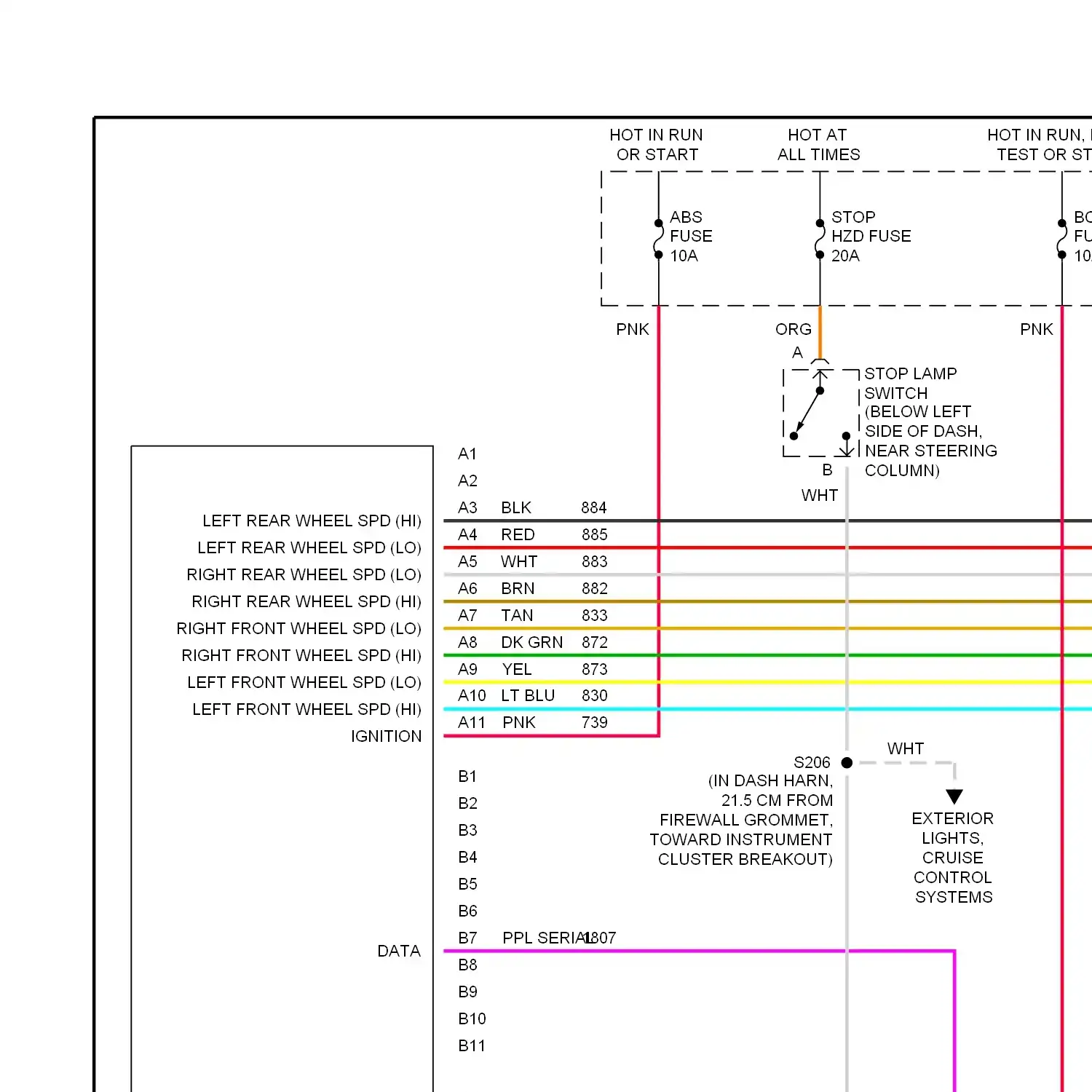Click PNK wire color on A11 row
Image resolution: width=1092 pixels, height=1092 pixels.
[519, 723]
